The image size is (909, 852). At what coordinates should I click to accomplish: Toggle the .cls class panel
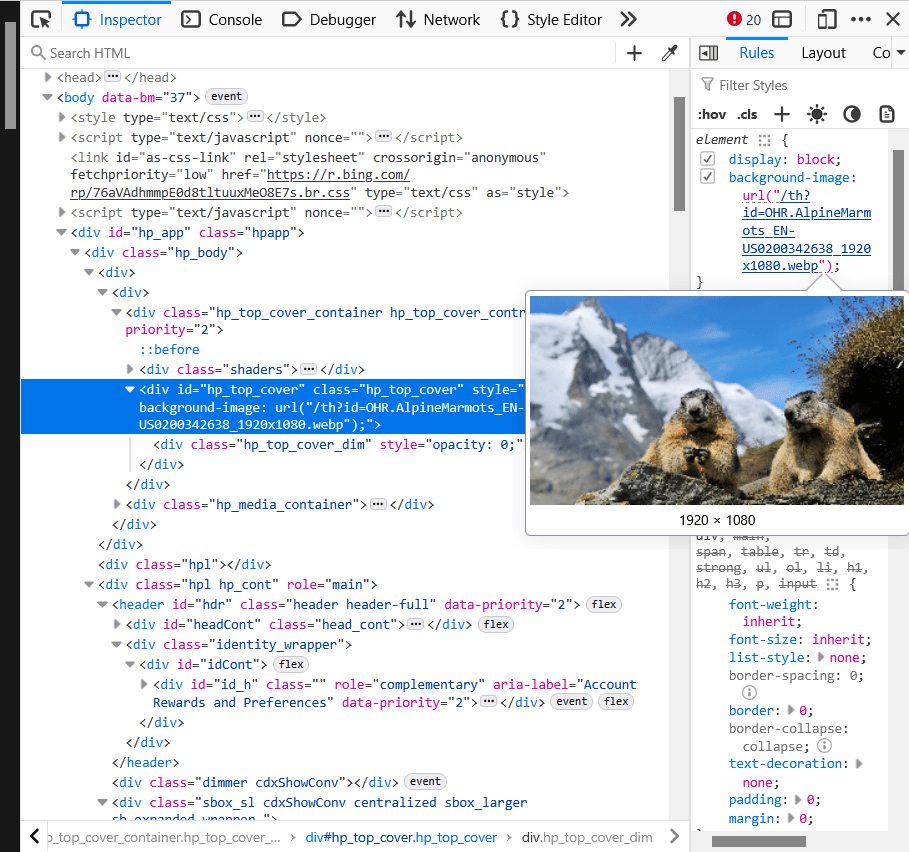[x=747, y=114]
